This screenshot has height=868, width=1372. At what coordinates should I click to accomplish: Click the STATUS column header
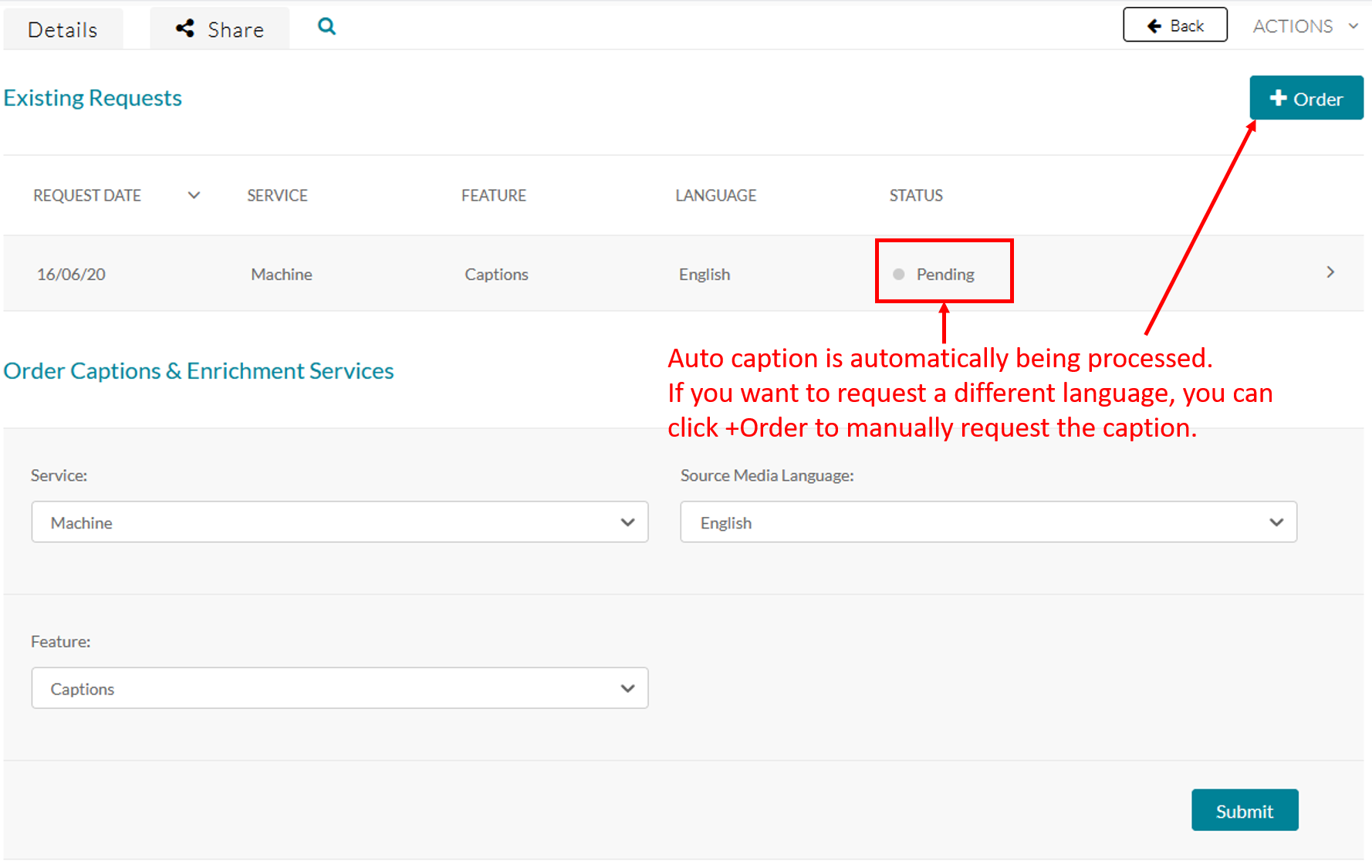[916, 196]
